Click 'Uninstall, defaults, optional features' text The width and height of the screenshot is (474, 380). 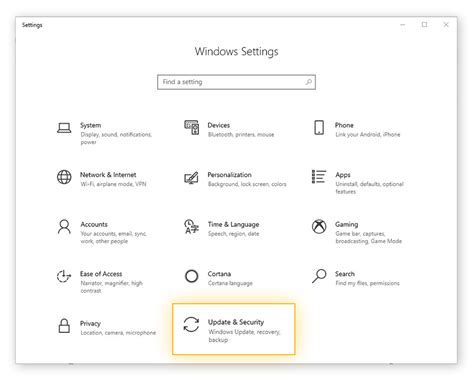point(369,188)
